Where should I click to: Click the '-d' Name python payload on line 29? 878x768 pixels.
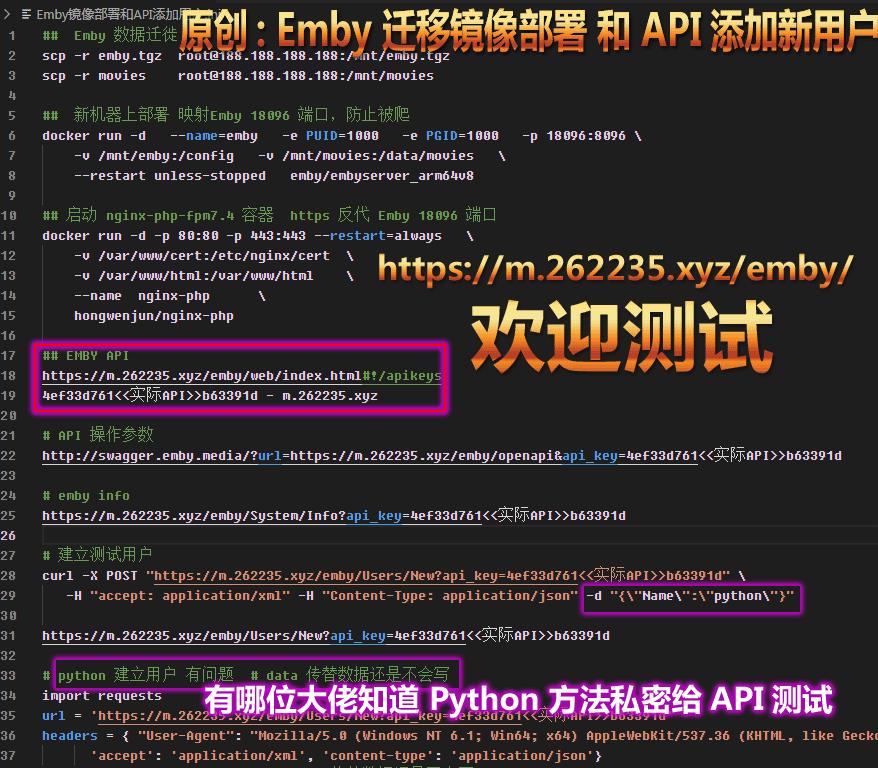(690, 596)
